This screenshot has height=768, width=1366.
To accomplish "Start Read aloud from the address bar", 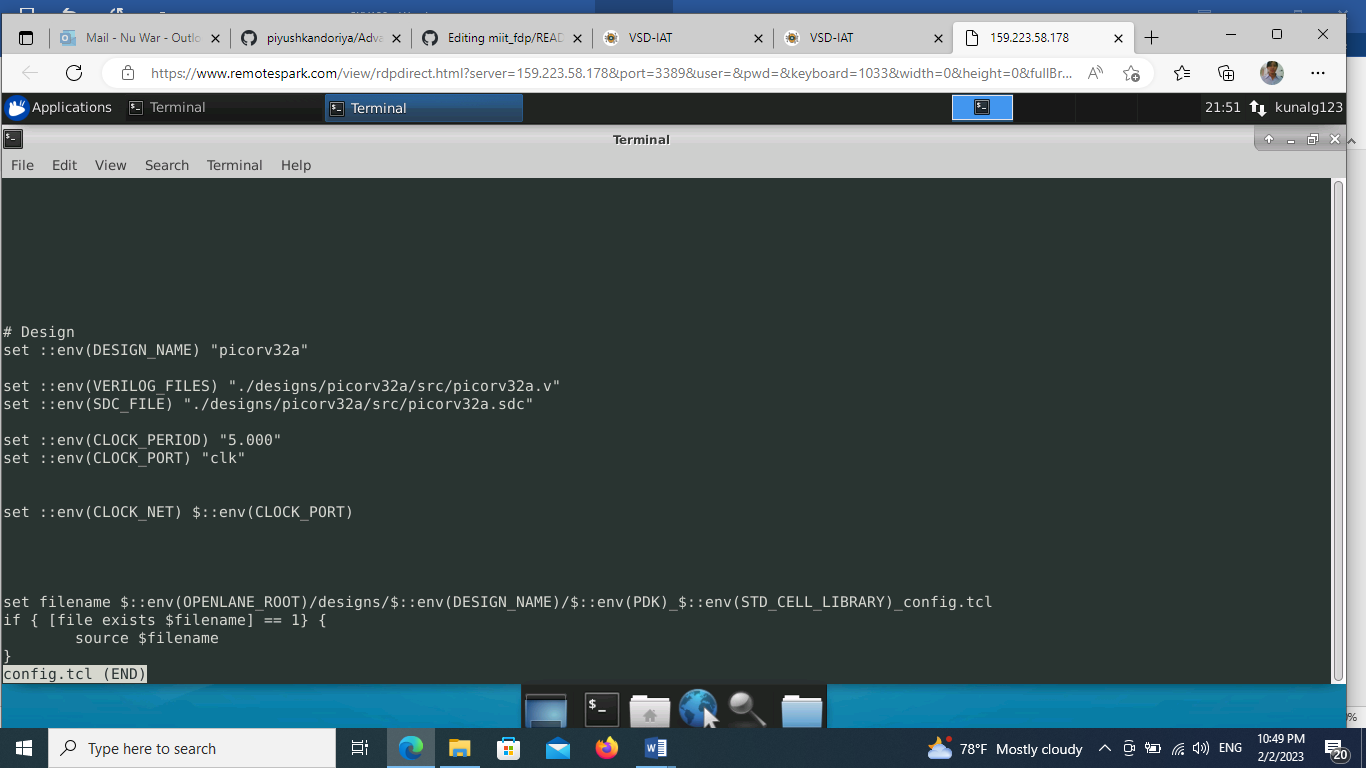I will click(1095, 73).
